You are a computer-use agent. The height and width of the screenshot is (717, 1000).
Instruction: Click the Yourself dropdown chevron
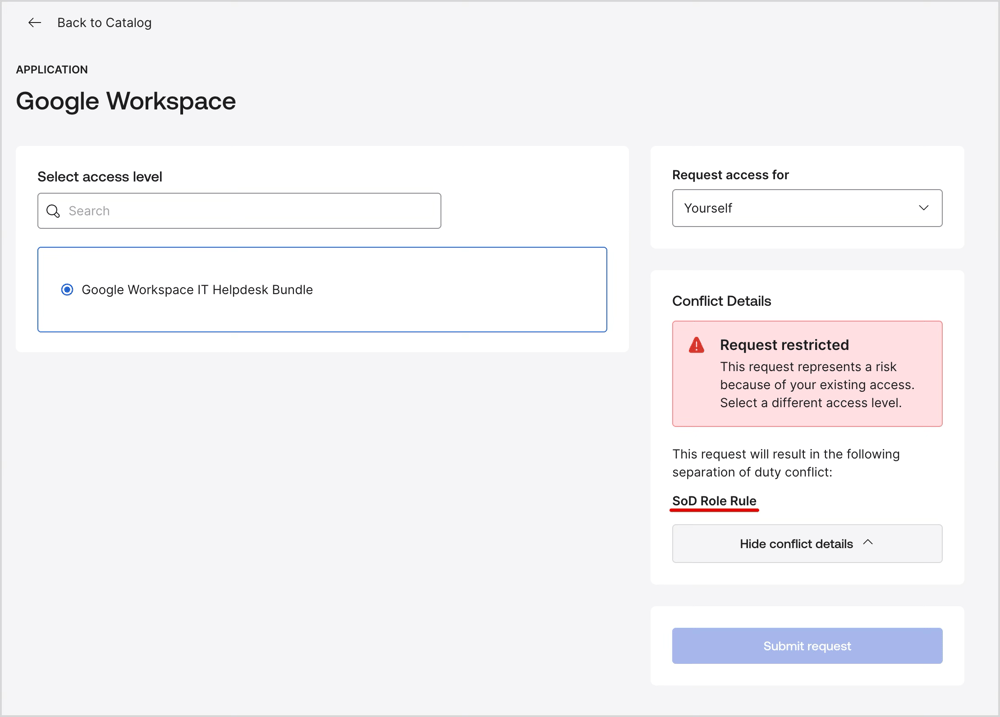point(923,208)
